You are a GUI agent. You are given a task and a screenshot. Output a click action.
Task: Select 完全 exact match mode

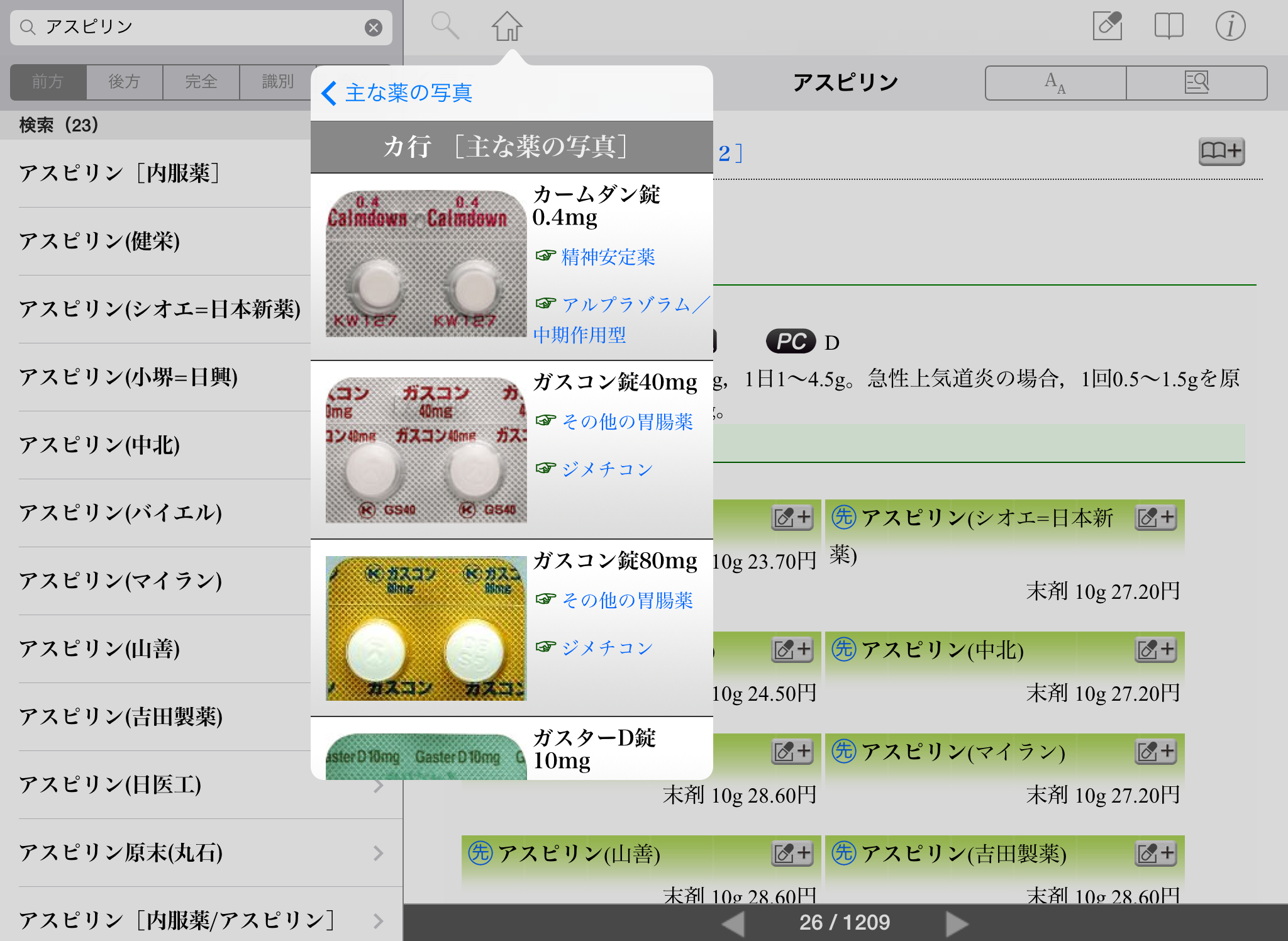point(201,82)
